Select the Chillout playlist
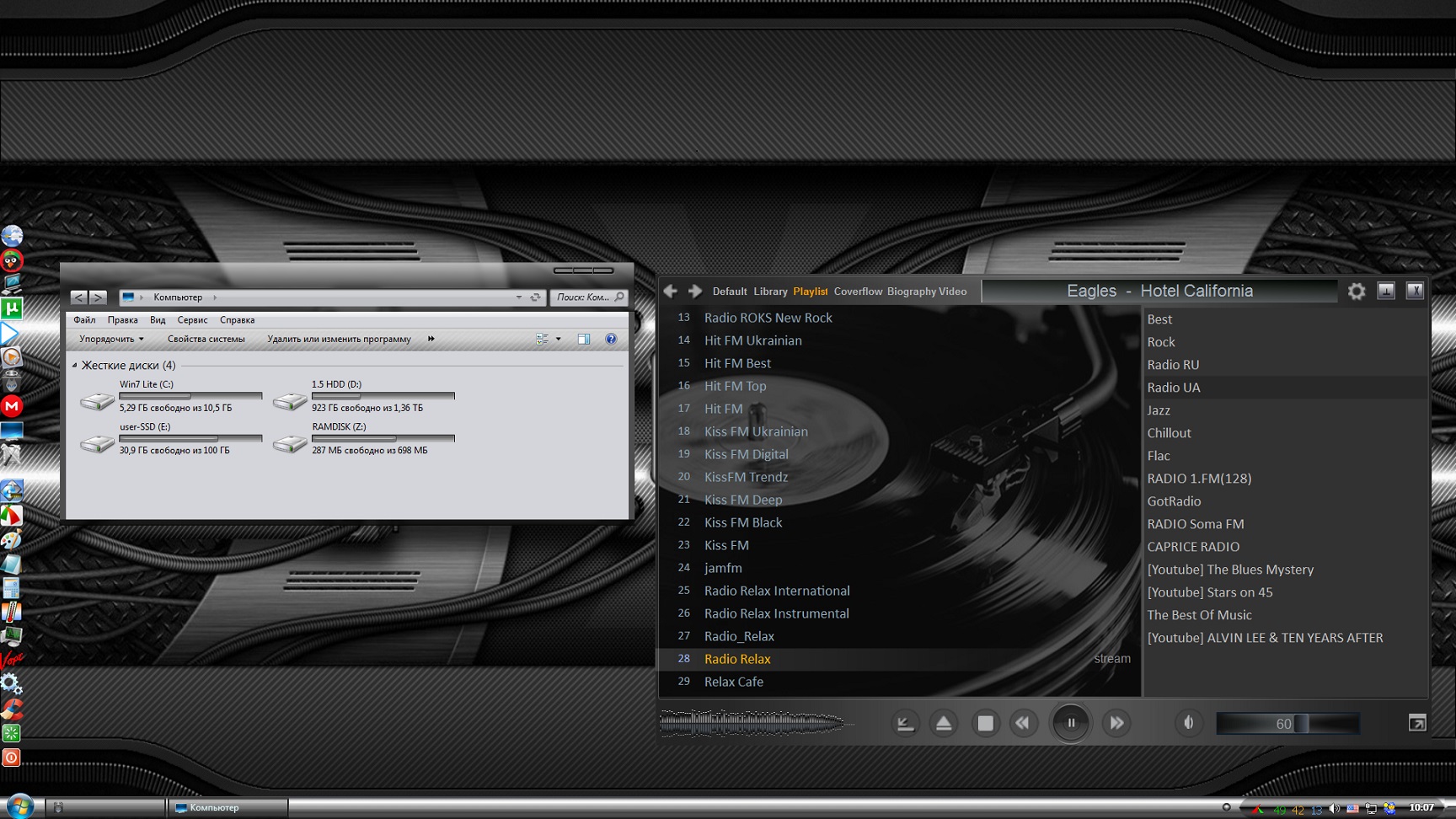Screen dimensions: 1456x819 point(1169,433)
